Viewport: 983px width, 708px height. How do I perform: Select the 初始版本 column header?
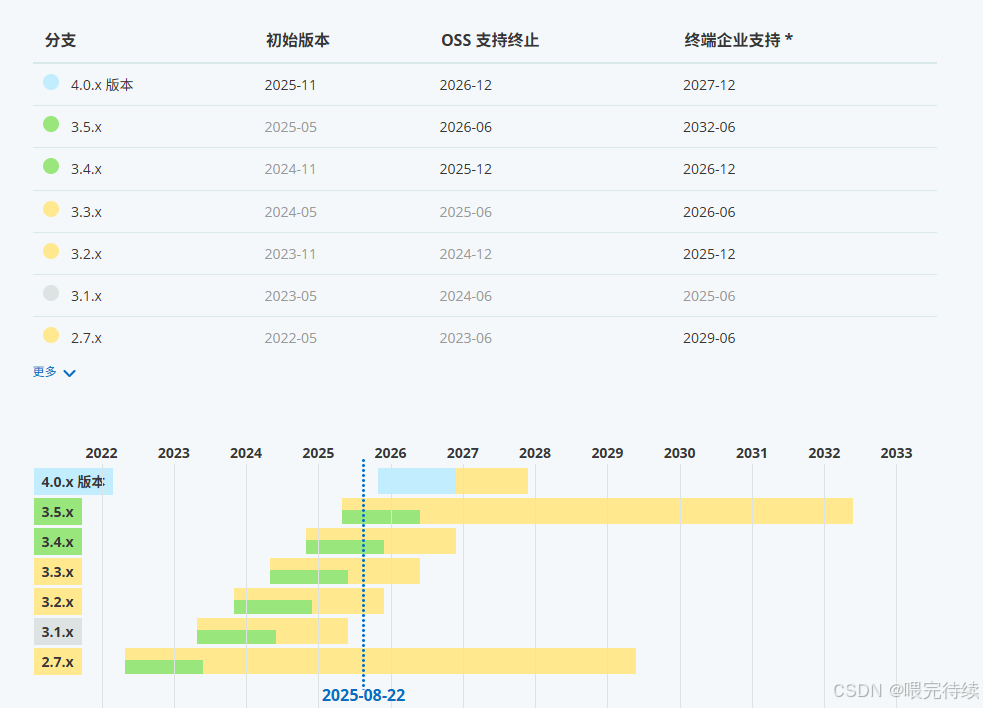(297, 40)
